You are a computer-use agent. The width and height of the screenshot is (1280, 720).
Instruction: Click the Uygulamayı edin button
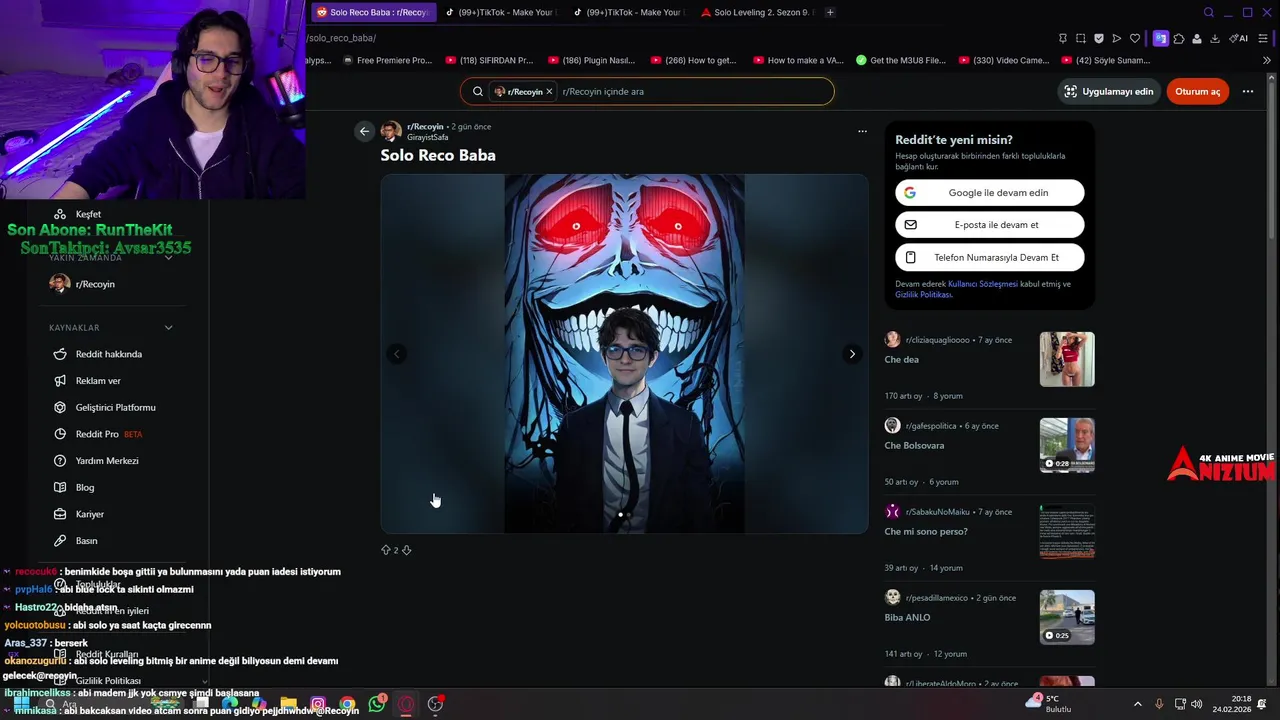click(x=1108, y=91)
